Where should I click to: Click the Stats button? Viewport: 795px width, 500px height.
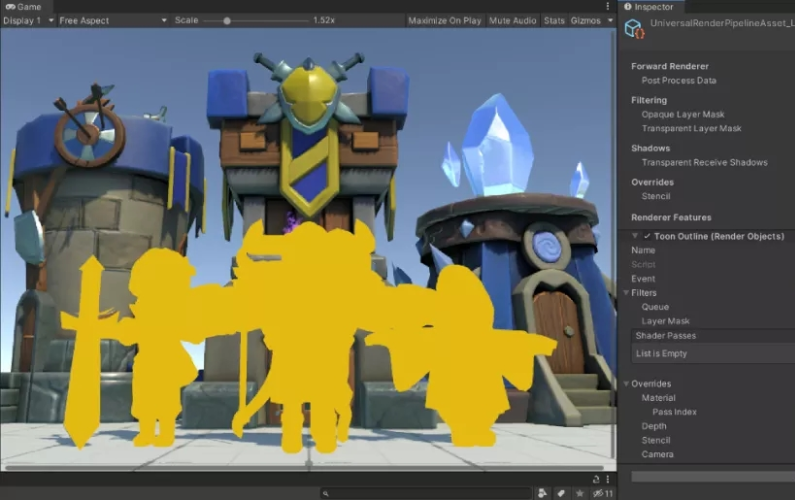554,20
